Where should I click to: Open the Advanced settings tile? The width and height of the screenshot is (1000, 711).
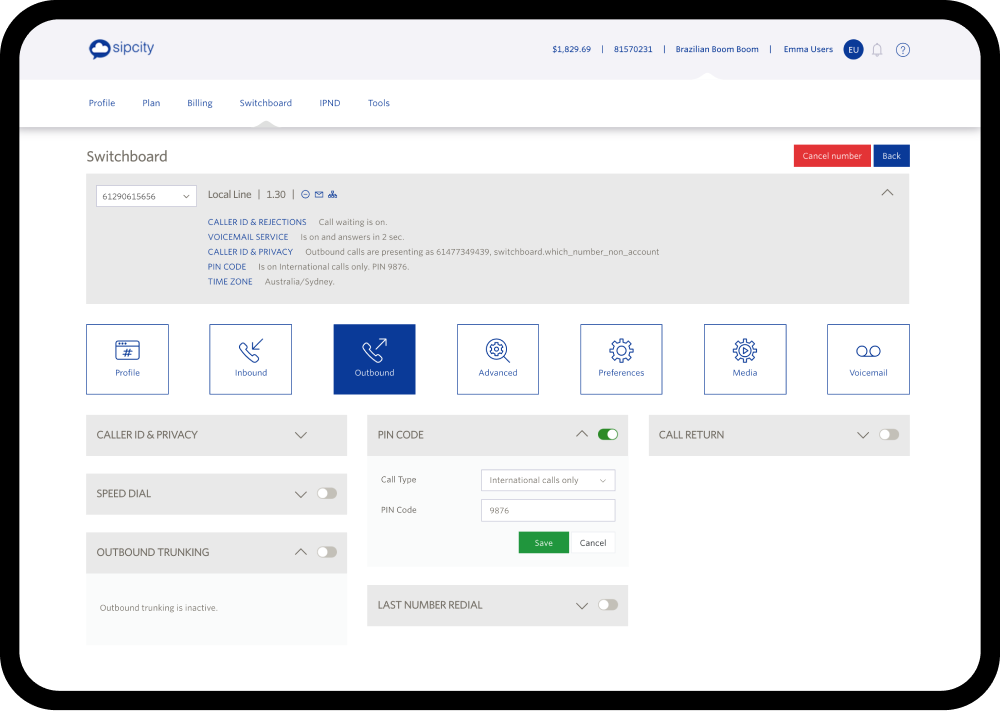point(497,359)
